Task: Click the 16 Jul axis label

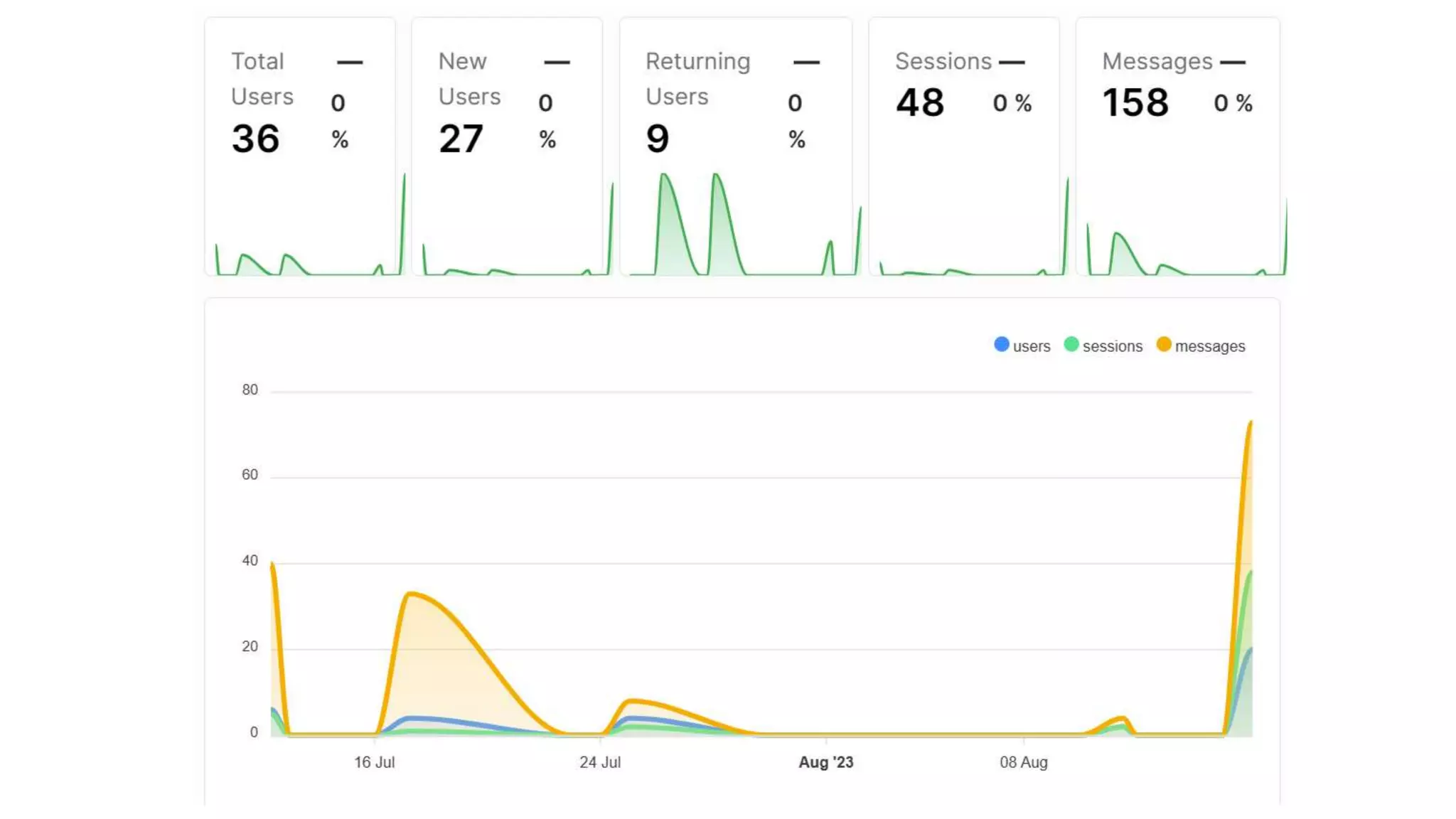Action: pyautogui.click(x=374, y=762)
